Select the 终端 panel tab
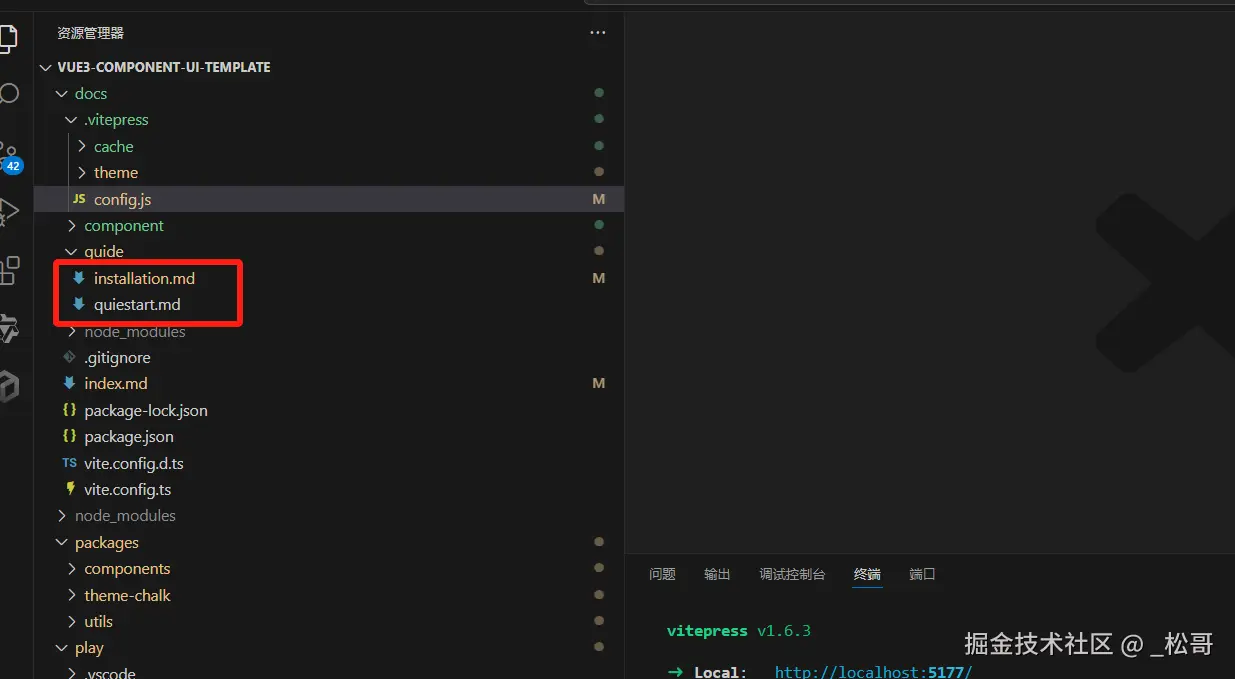 click(x=867, y=574)
